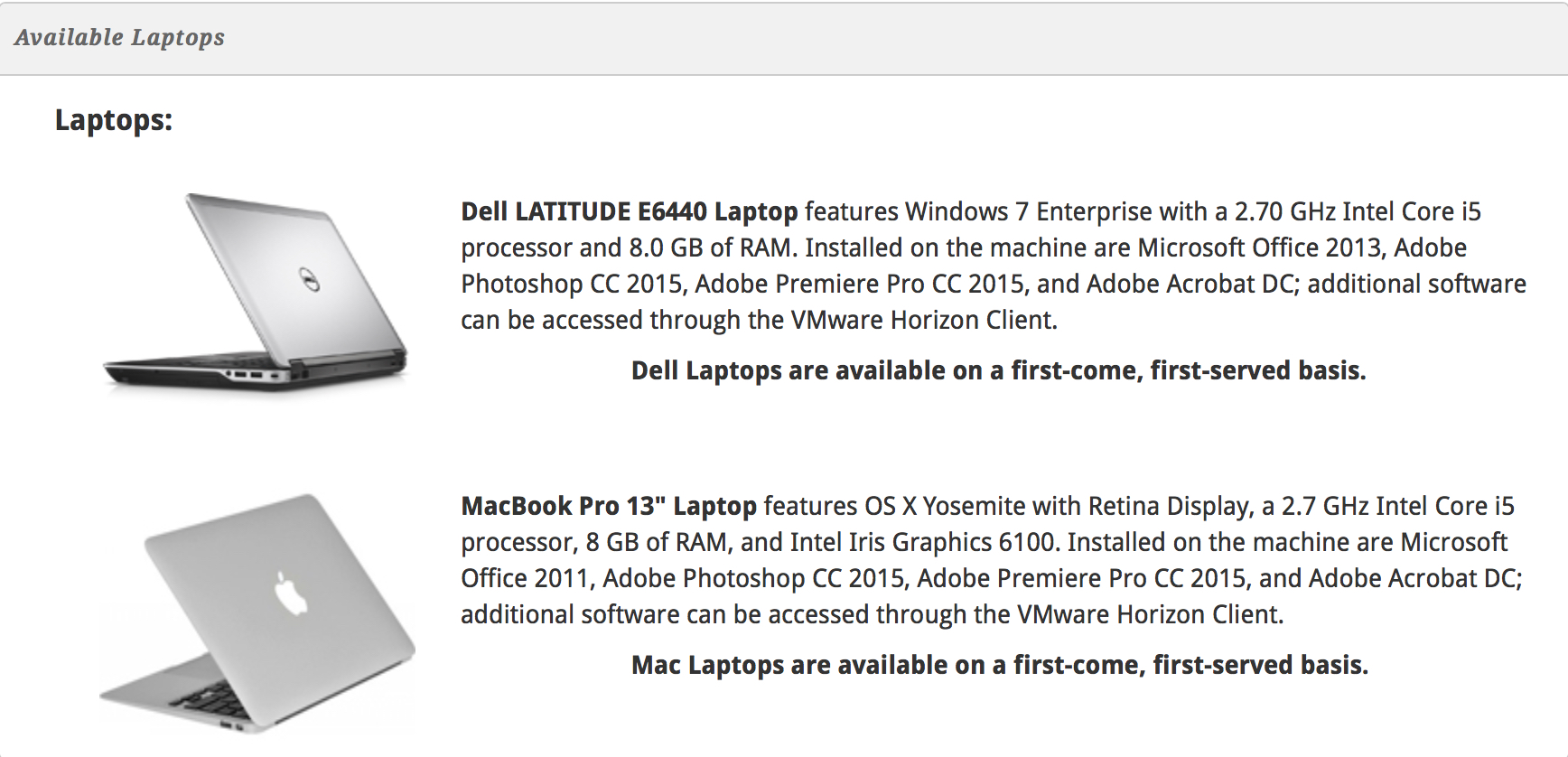Select the Dell LATITUDE E6440 Laptop title
The width and height of the screenshot is (1568, 757).
[x=629, y=211]
